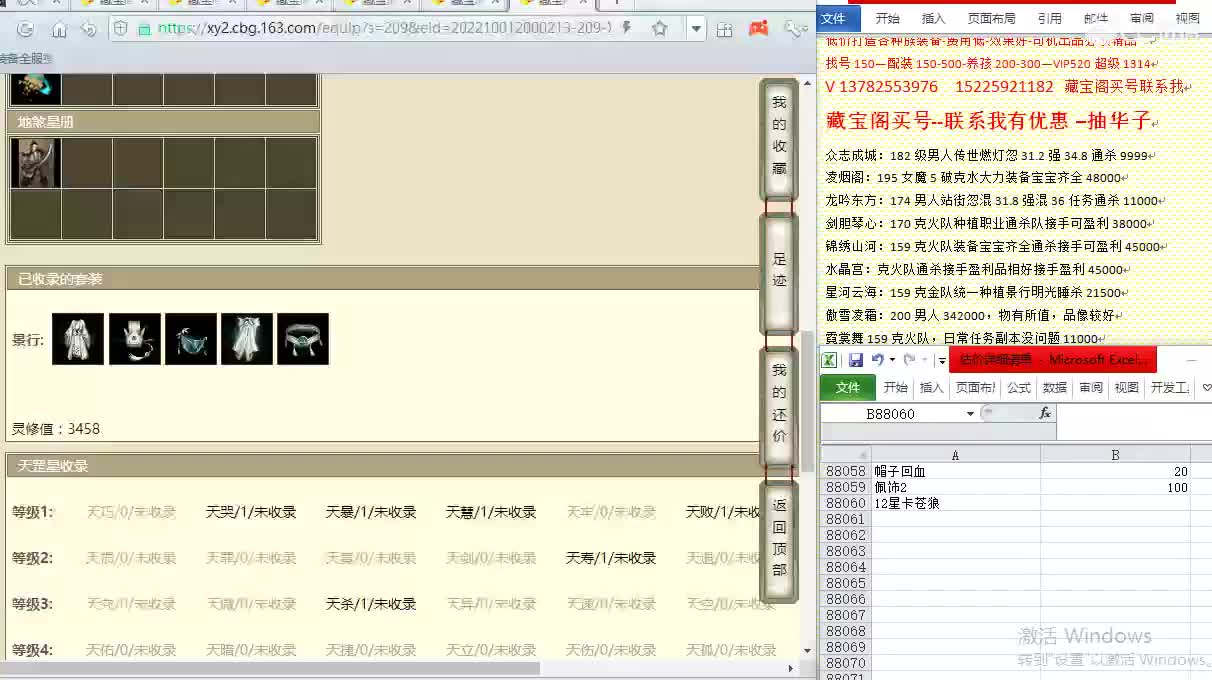
Task: Reload the page with browser refresh icon
Action: pos(26,29)
